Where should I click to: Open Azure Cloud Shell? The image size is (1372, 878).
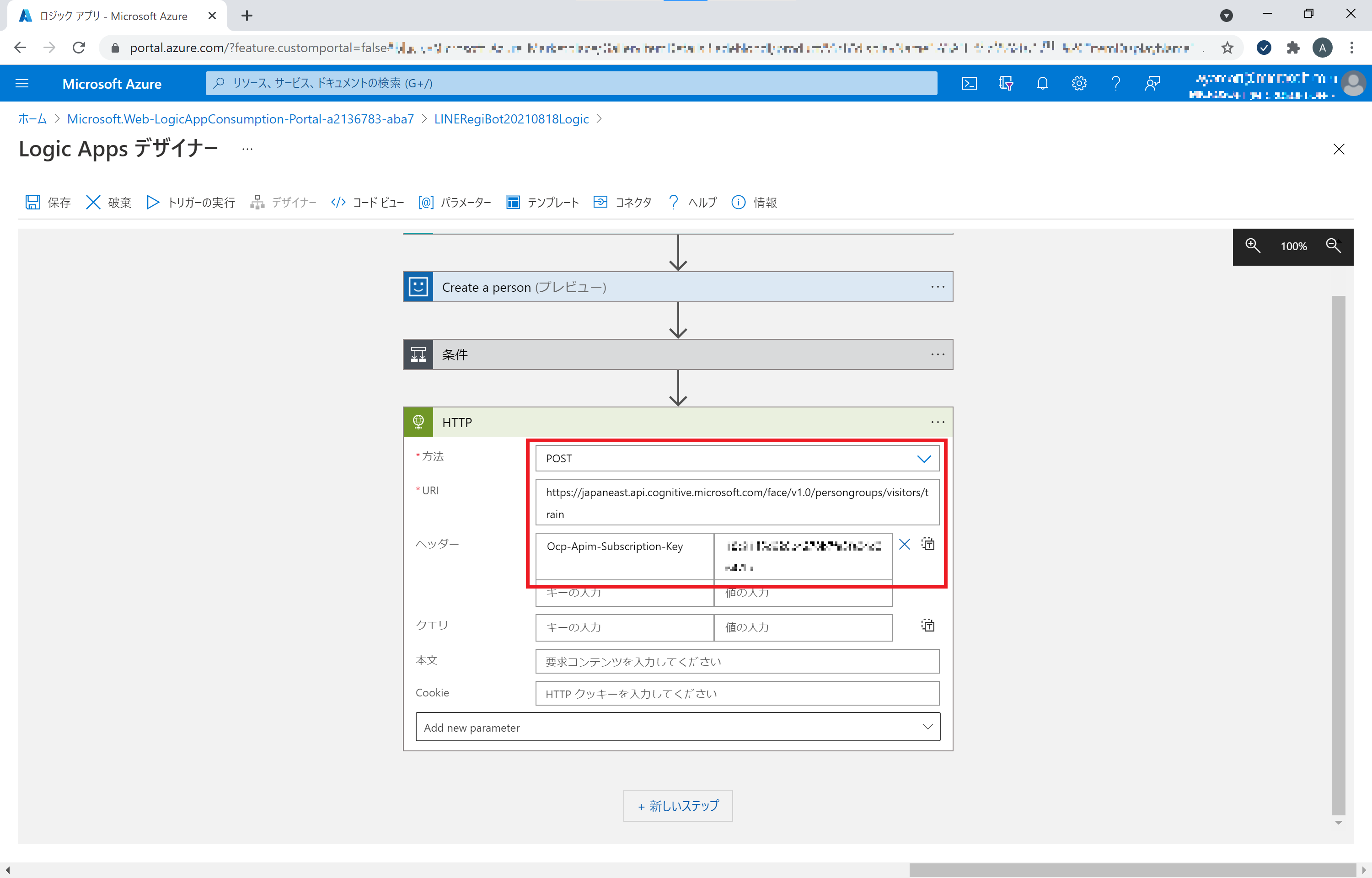pyautogui.click(x=970, y=83)
